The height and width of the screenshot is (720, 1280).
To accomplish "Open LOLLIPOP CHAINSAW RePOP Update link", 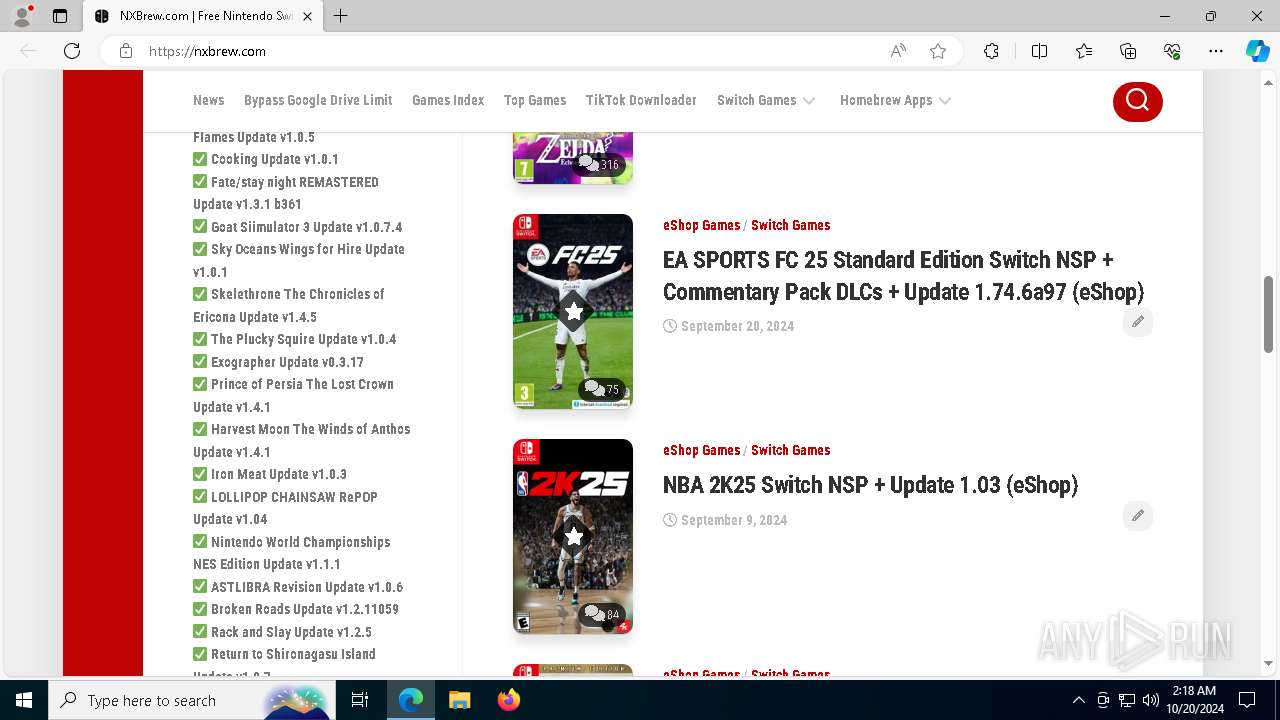I will [285, 508].
